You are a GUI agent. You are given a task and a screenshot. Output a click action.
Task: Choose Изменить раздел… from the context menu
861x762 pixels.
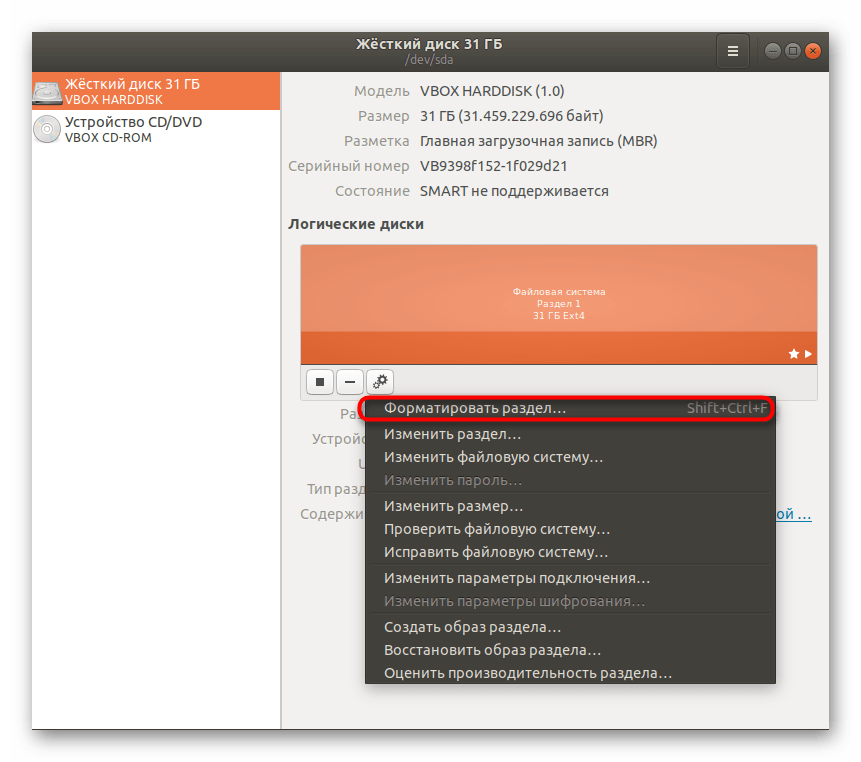click(452, 434)
